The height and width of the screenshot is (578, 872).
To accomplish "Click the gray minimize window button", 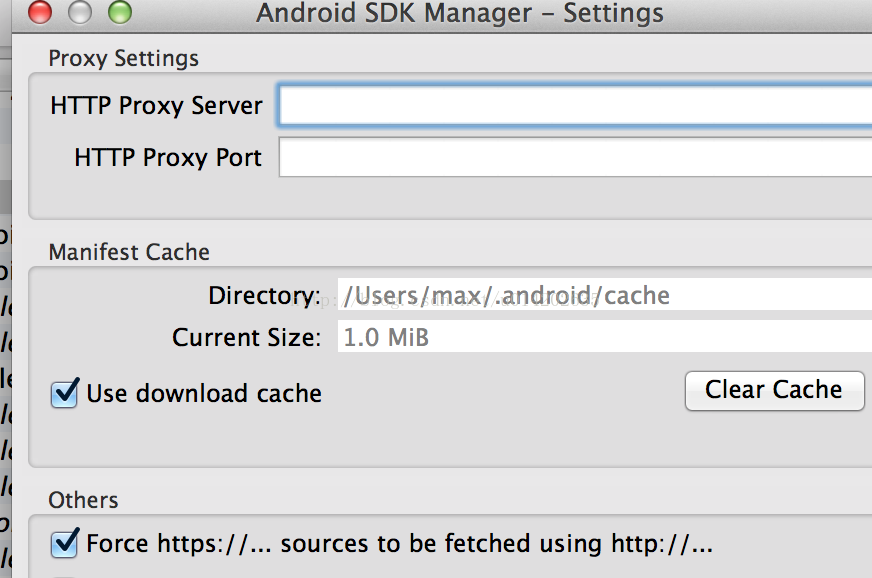I will click(x=80, y=12).
